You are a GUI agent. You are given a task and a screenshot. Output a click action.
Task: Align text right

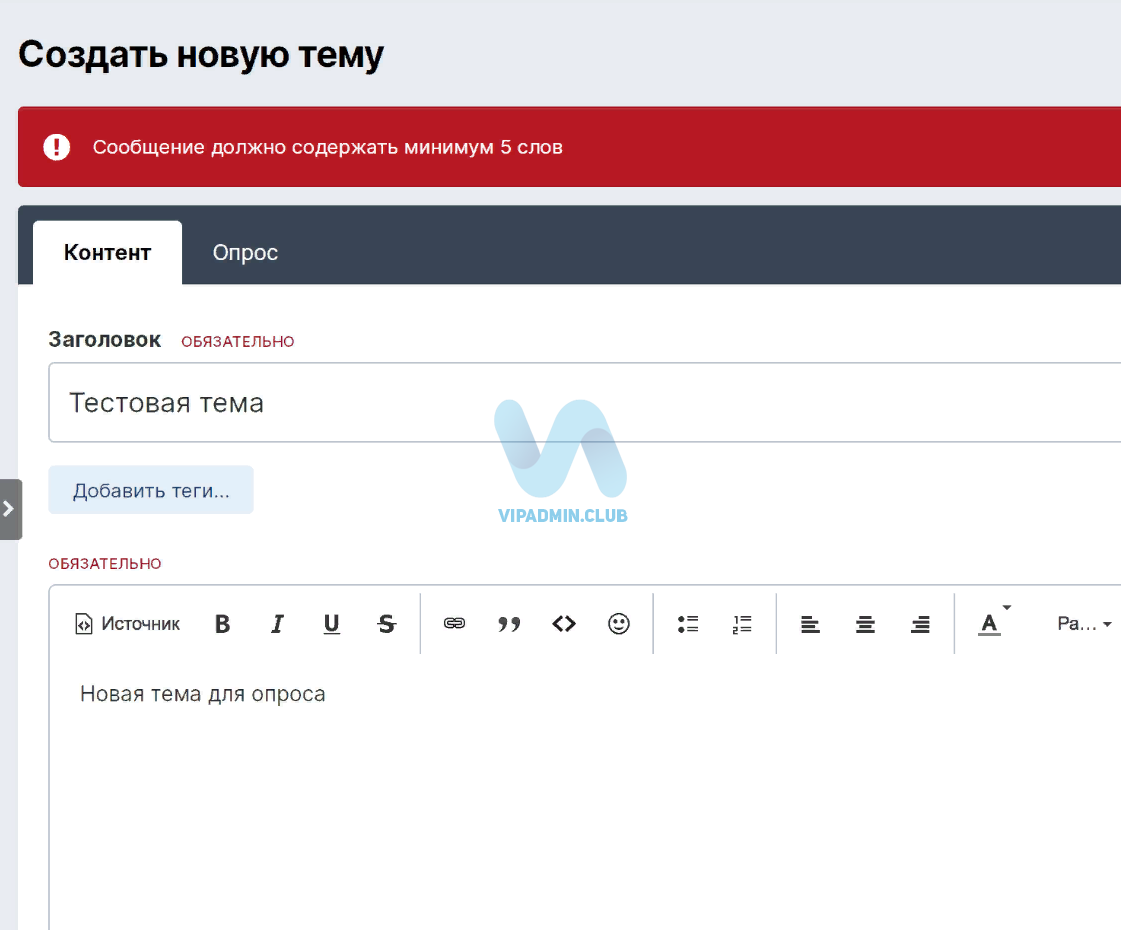tap(920, 624)
